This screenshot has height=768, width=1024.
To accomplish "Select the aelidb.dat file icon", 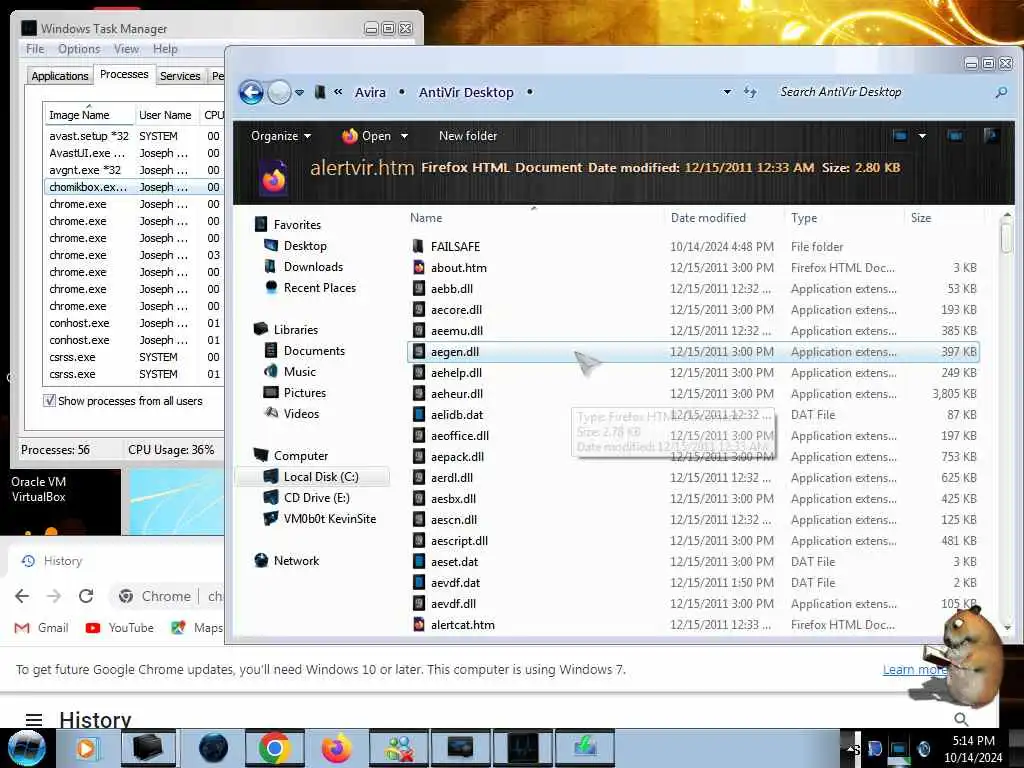I will 419,414.
